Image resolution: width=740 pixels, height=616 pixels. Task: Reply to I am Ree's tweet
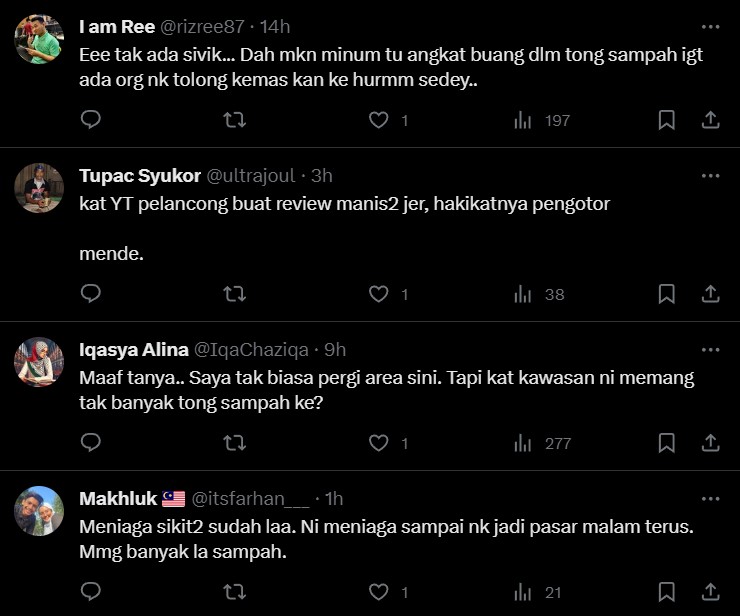90,120
